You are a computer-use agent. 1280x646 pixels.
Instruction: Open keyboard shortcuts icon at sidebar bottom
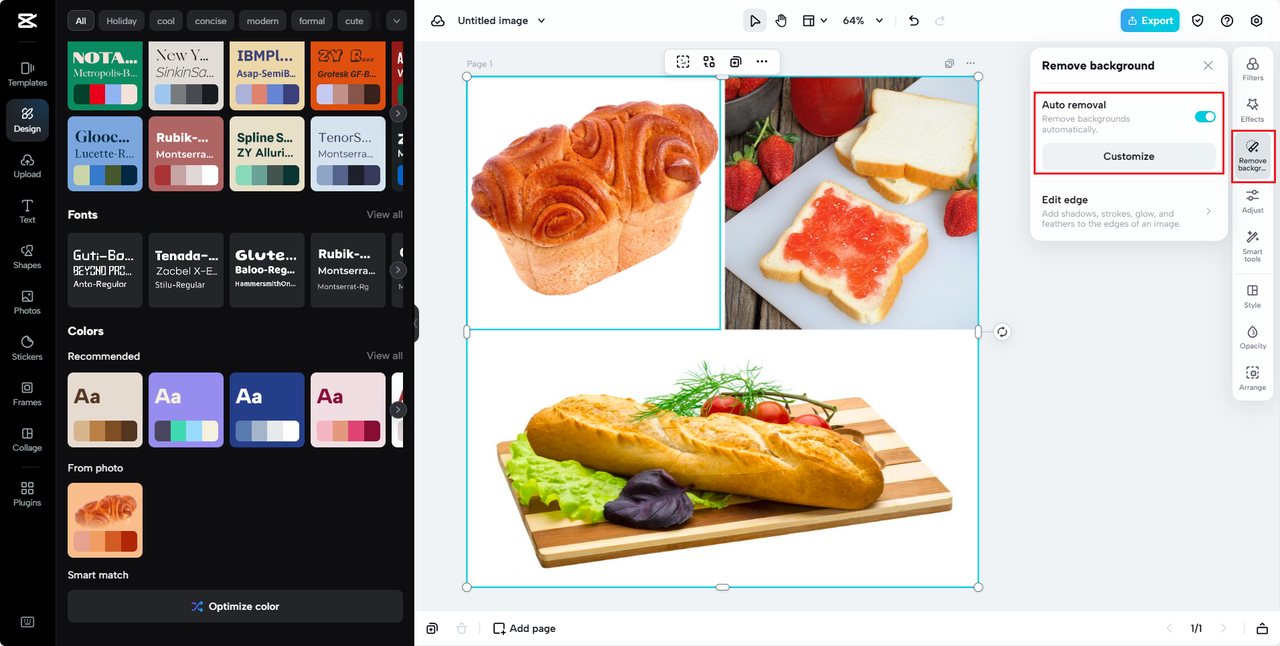(x=27, y=621)
